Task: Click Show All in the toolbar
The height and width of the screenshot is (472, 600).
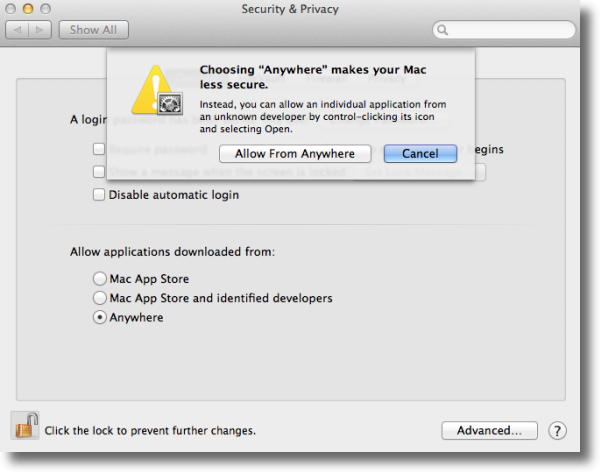Action: (93, 30)
